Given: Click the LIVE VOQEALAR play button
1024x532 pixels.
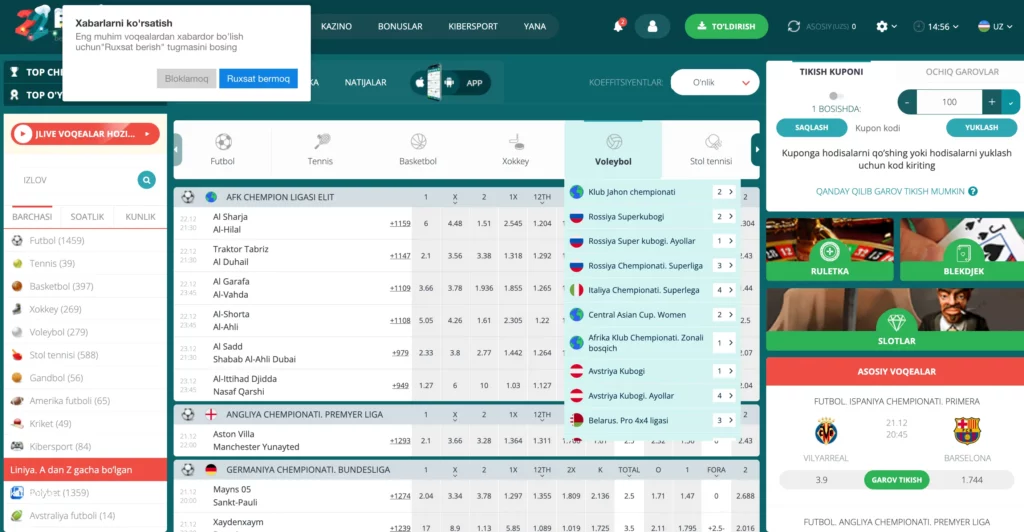Looking at the screenshot, I should coord(85,134).
